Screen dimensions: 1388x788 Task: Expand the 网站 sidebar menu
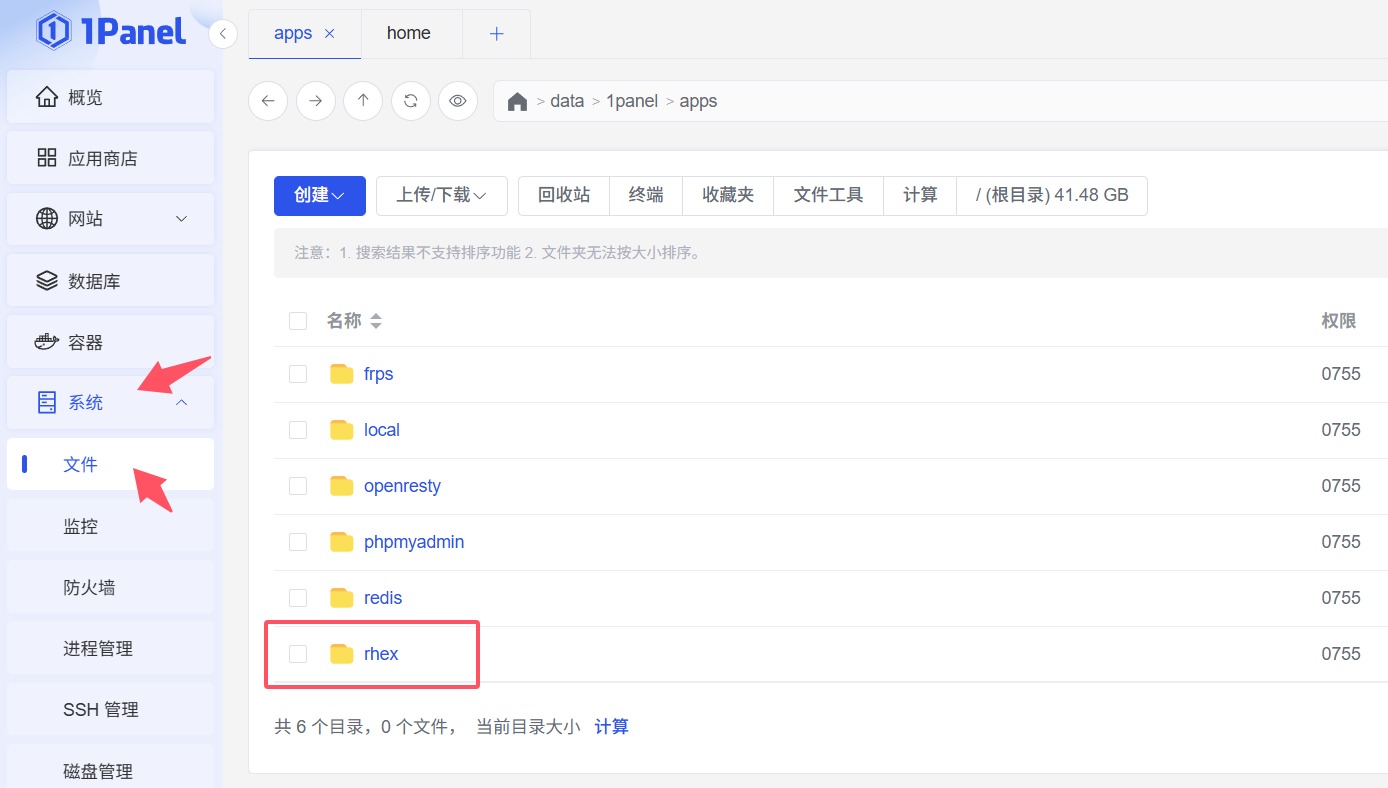click(110, 219)
